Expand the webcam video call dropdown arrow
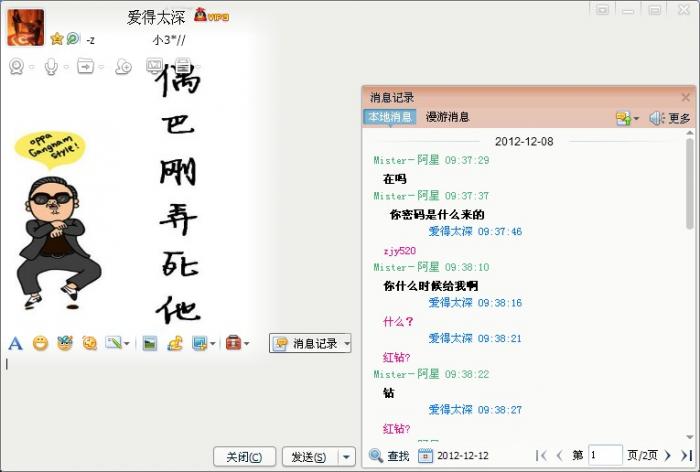Screen dimensions: 700x472 click(32, 67)
